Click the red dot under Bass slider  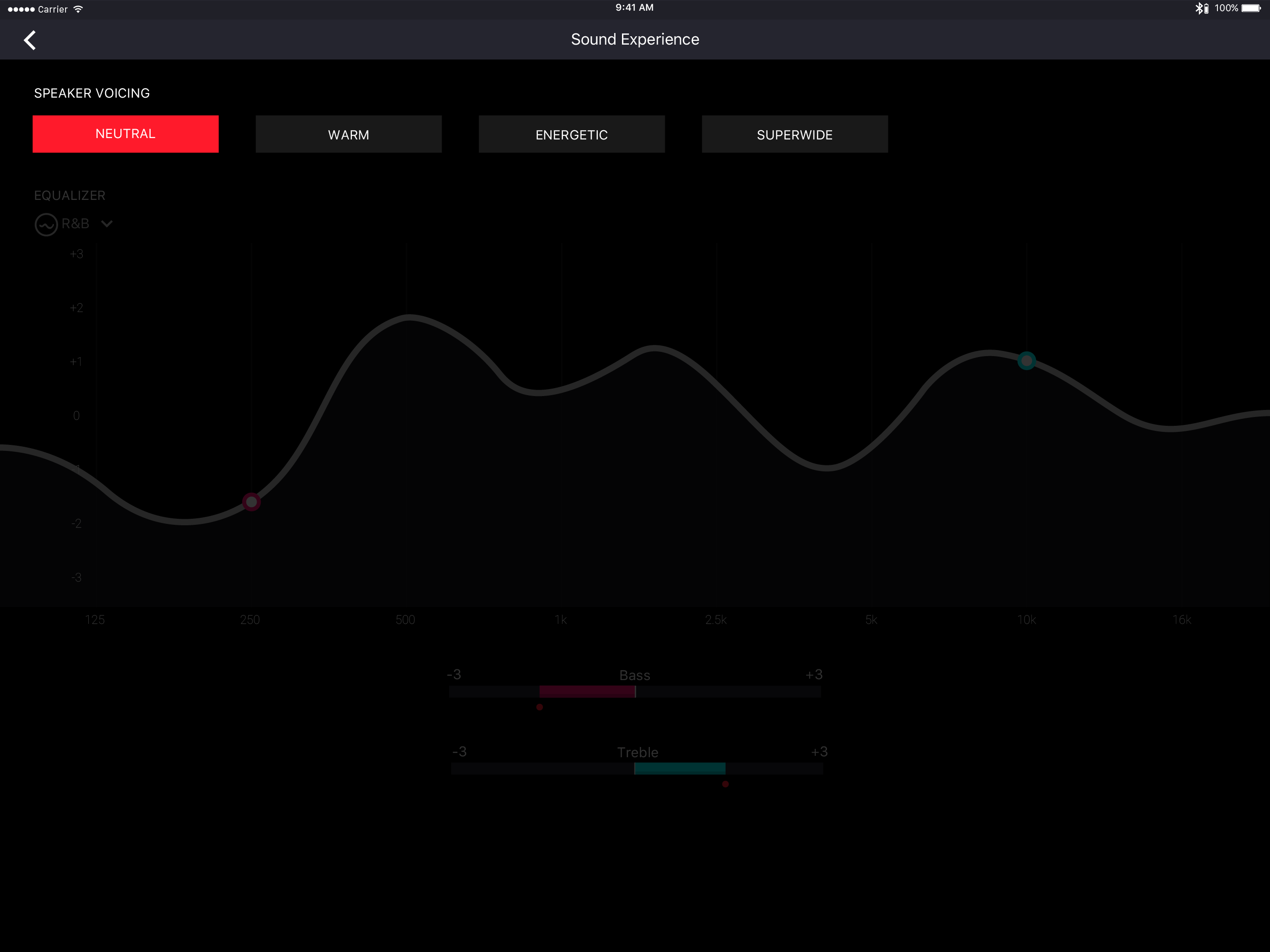[539, 707]
